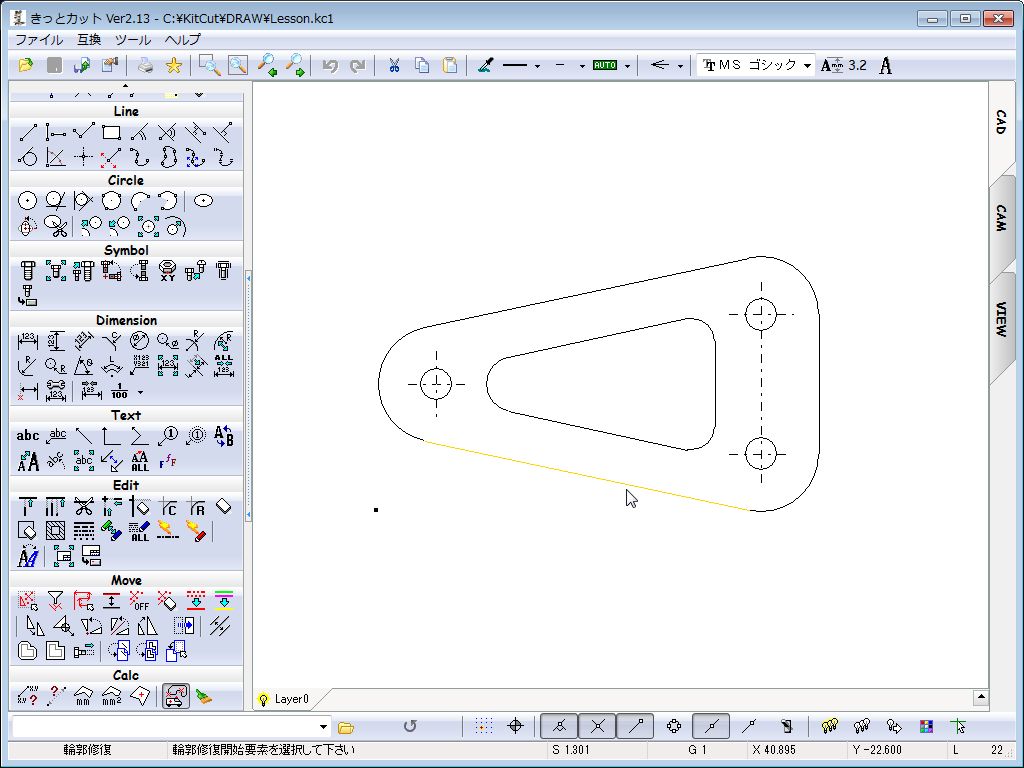1024x768 pixels.
Task: Select the rectangle drawing tool
Action: [x=112, y=133]
